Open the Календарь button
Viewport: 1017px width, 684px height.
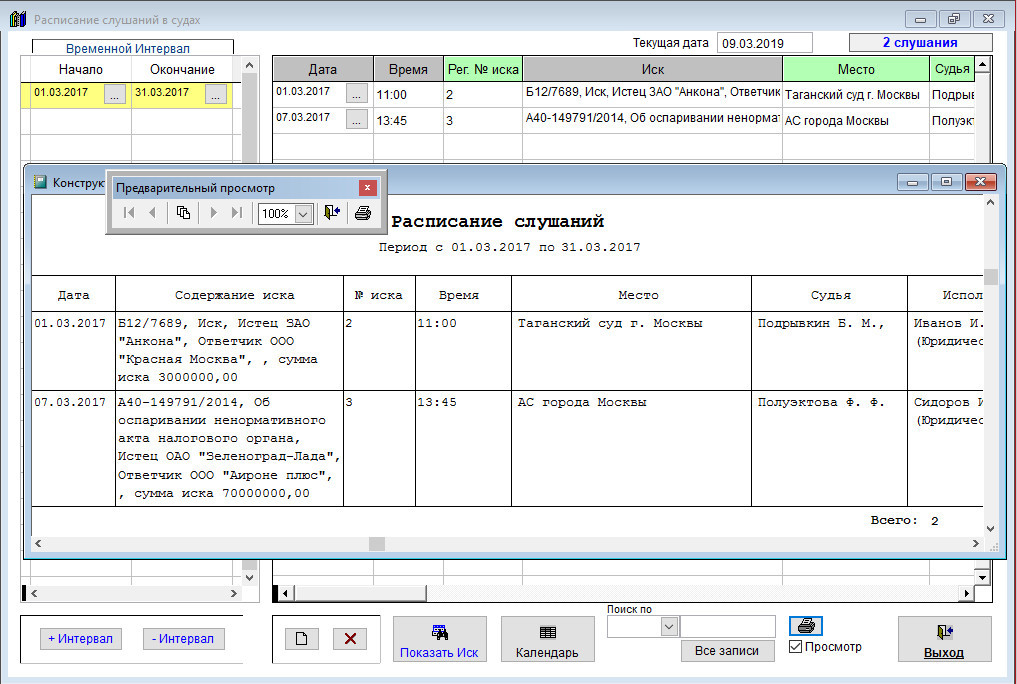click(547, 640)
